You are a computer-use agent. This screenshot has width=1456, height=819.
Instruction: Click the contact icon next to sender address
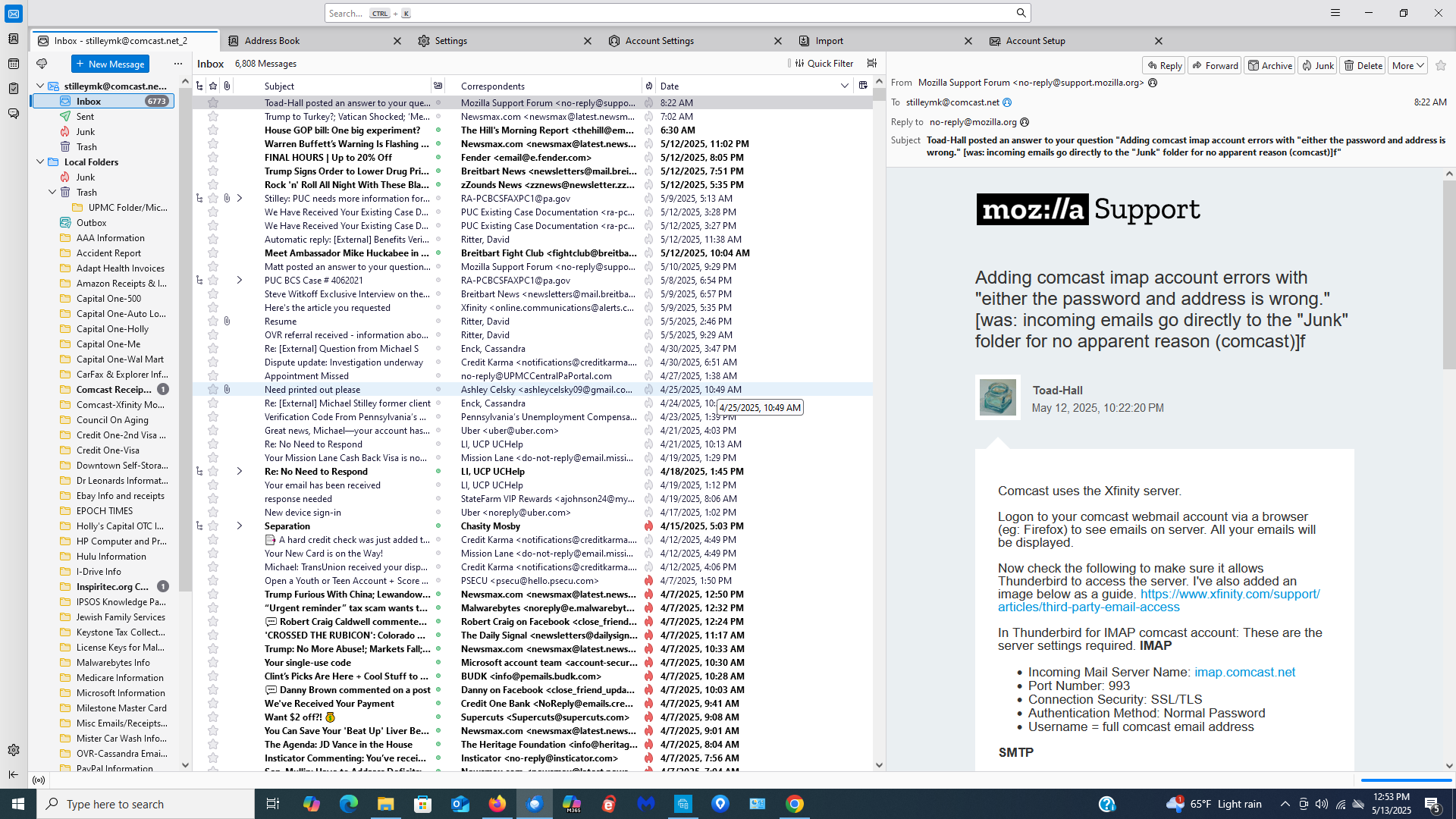[x=1153, y=83]
